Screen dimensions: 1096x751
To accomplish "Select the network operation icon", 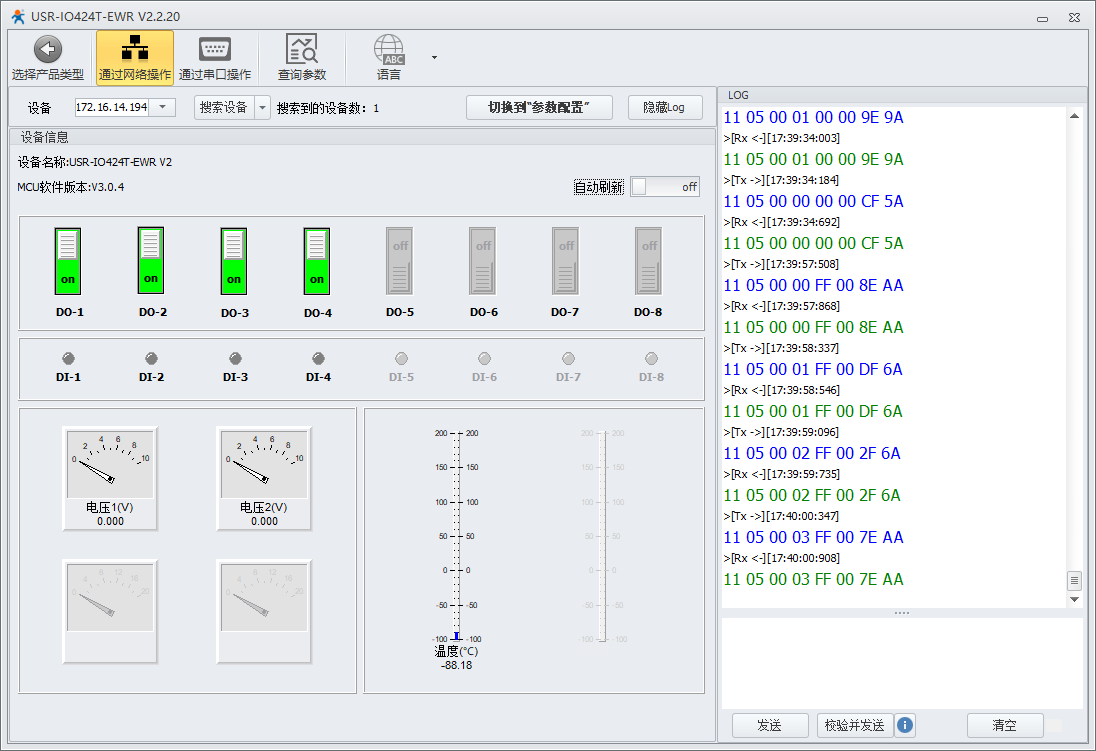I will point(135,50).
